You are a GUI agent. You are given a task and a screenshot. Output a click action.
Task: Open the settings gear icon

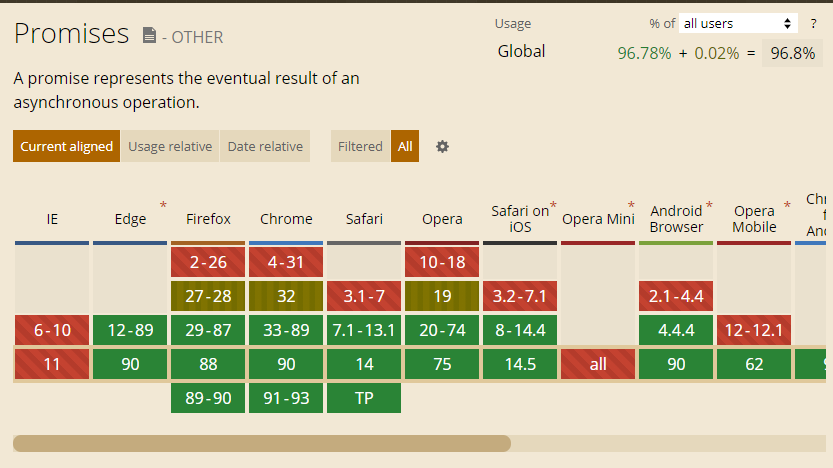pos(442,147)
